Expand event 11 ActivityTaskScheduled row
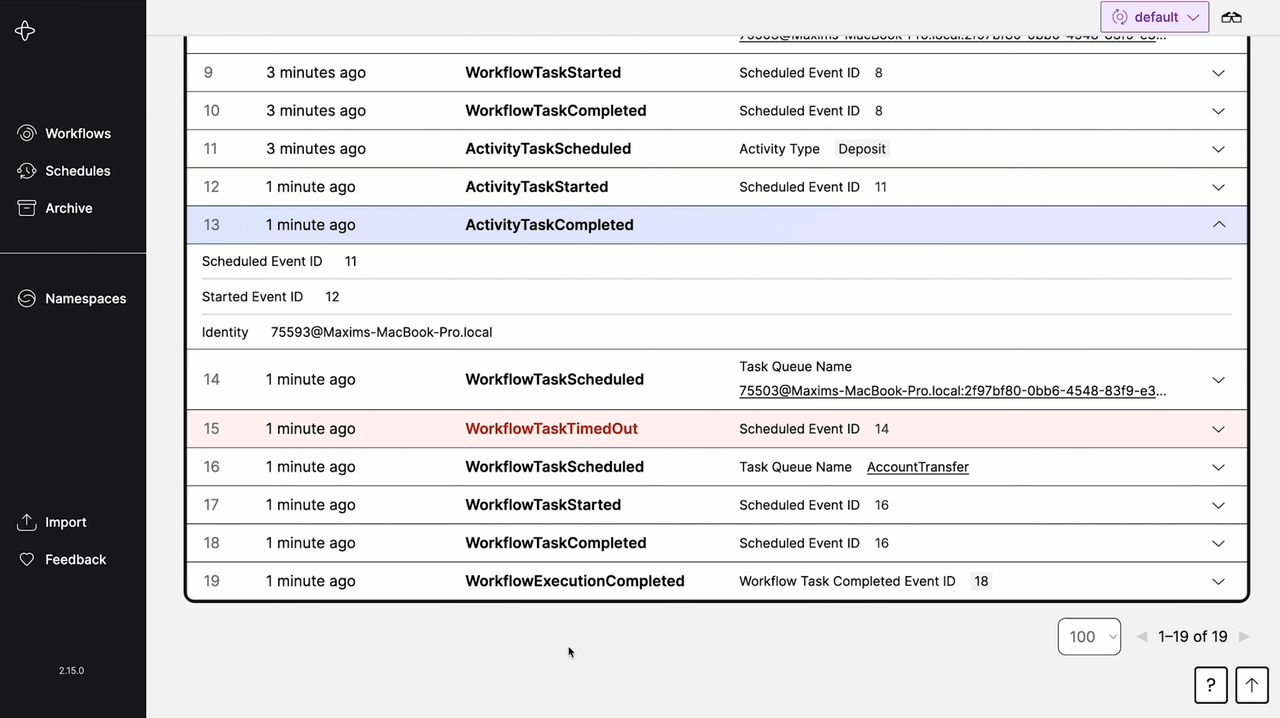Image resolution: width=1280 pixels, height=718 pixels. pyautogui.click(x=1218, y=149)
